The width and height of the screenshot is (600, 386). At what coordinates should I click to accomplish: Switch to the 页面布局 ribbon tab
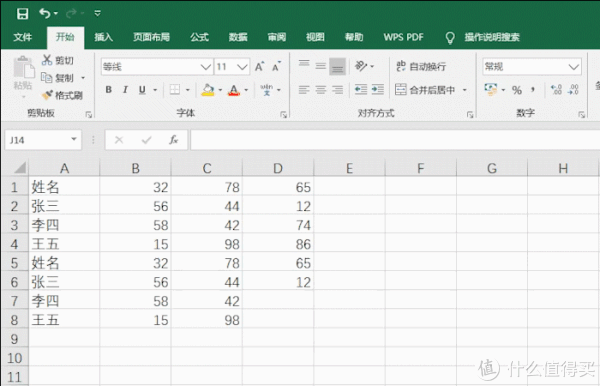pyautogui.click(x=152, y=37)
